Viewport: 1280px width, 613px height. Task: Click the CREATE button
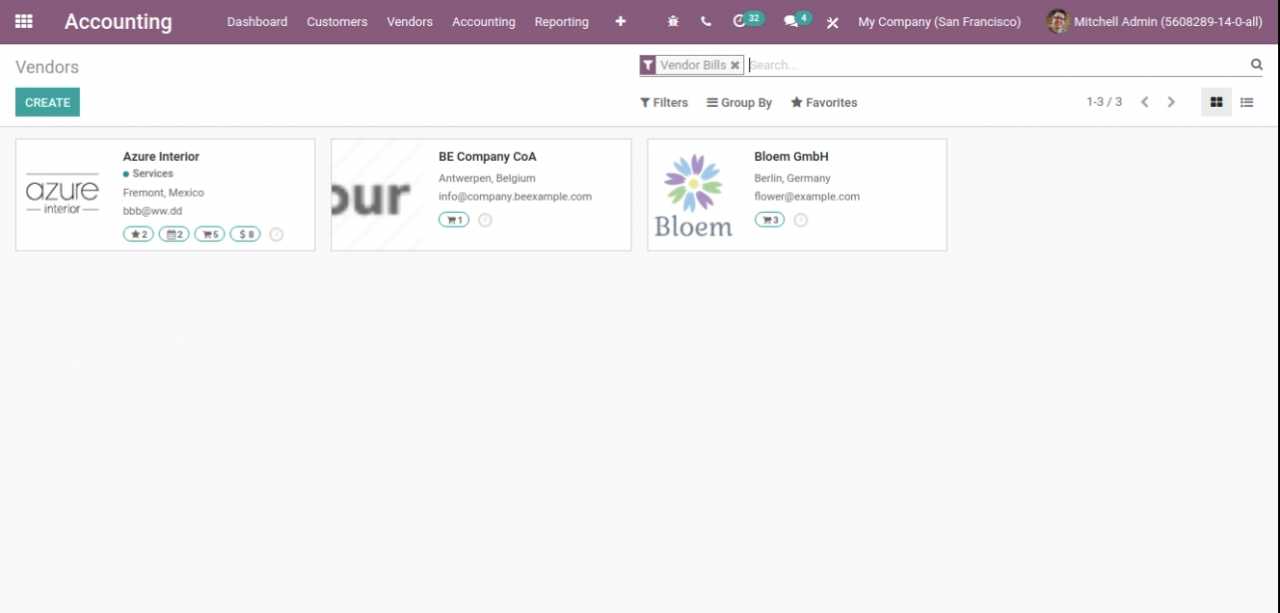click(47, 101)
